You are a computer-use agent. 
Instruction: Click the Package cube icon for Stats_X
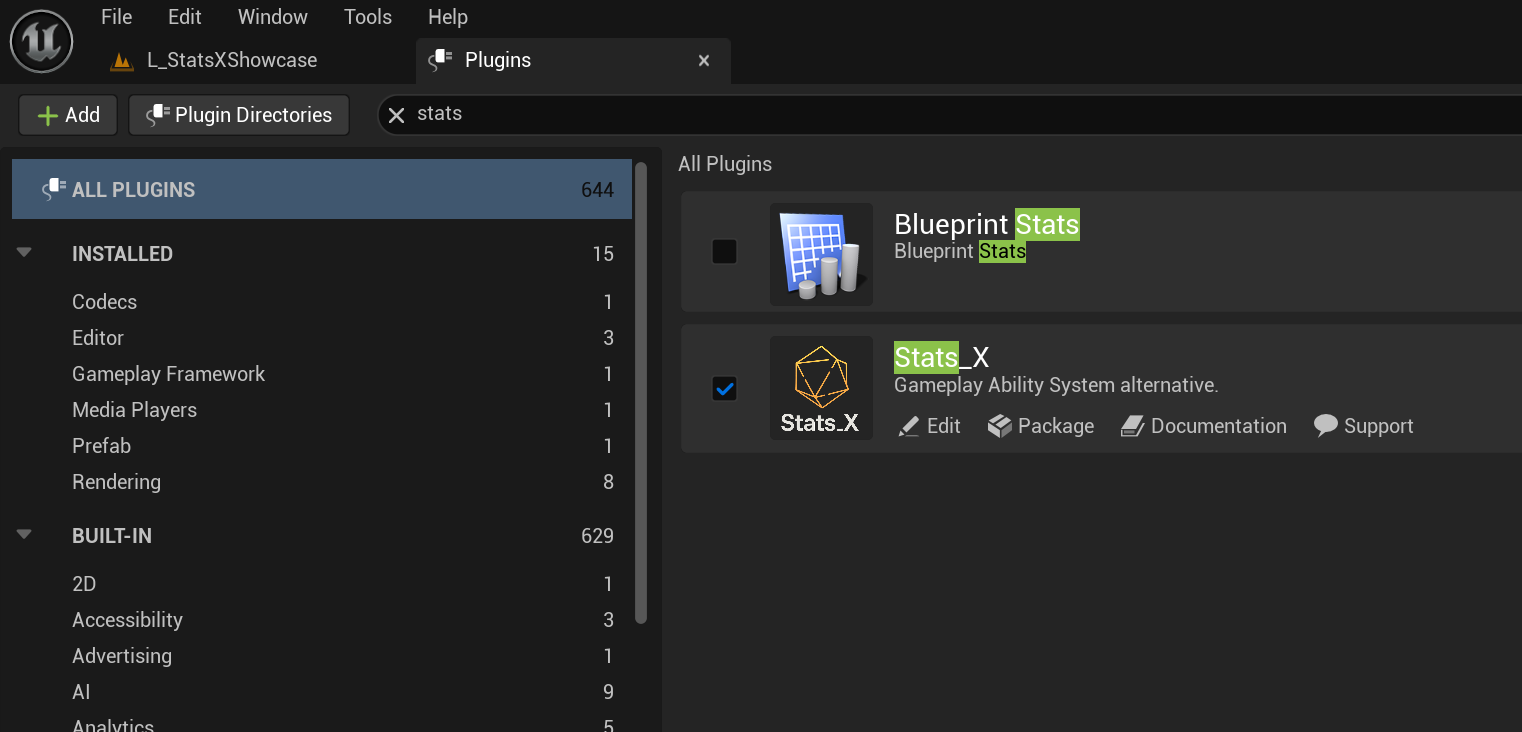[999, 425]
